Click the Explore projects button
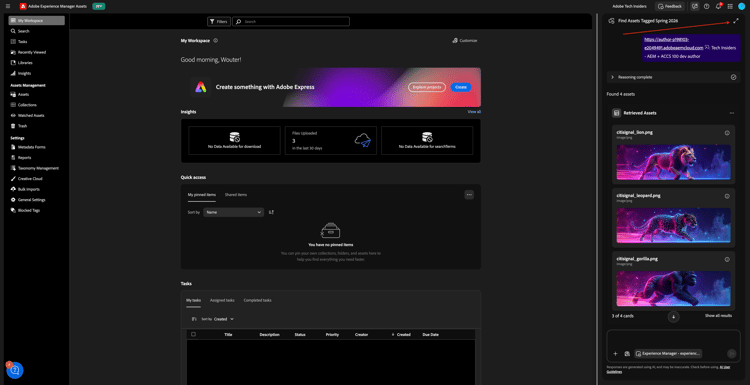This screenshot has width=750, height=385. point(427,87)
